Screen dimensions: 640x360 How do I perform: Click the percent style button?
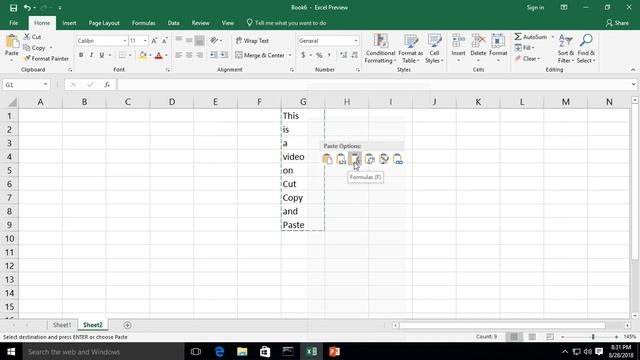(319, 55)
